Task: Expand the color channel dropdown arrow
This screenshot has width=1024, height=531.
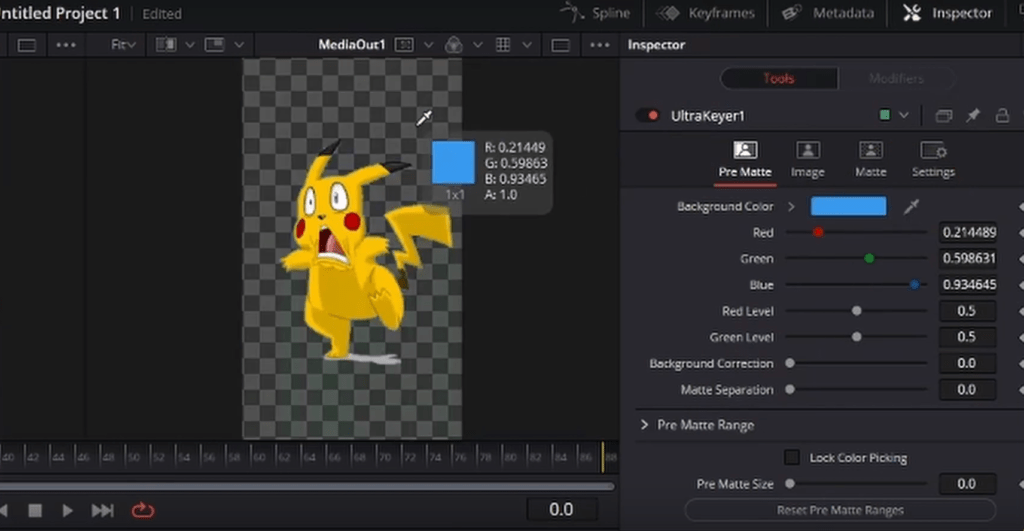Action: point(478,45)
